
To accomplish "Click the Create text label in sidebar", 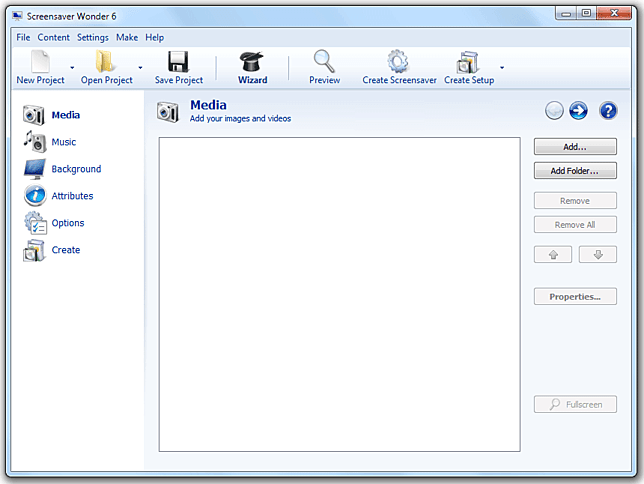I will click(66, 250).
